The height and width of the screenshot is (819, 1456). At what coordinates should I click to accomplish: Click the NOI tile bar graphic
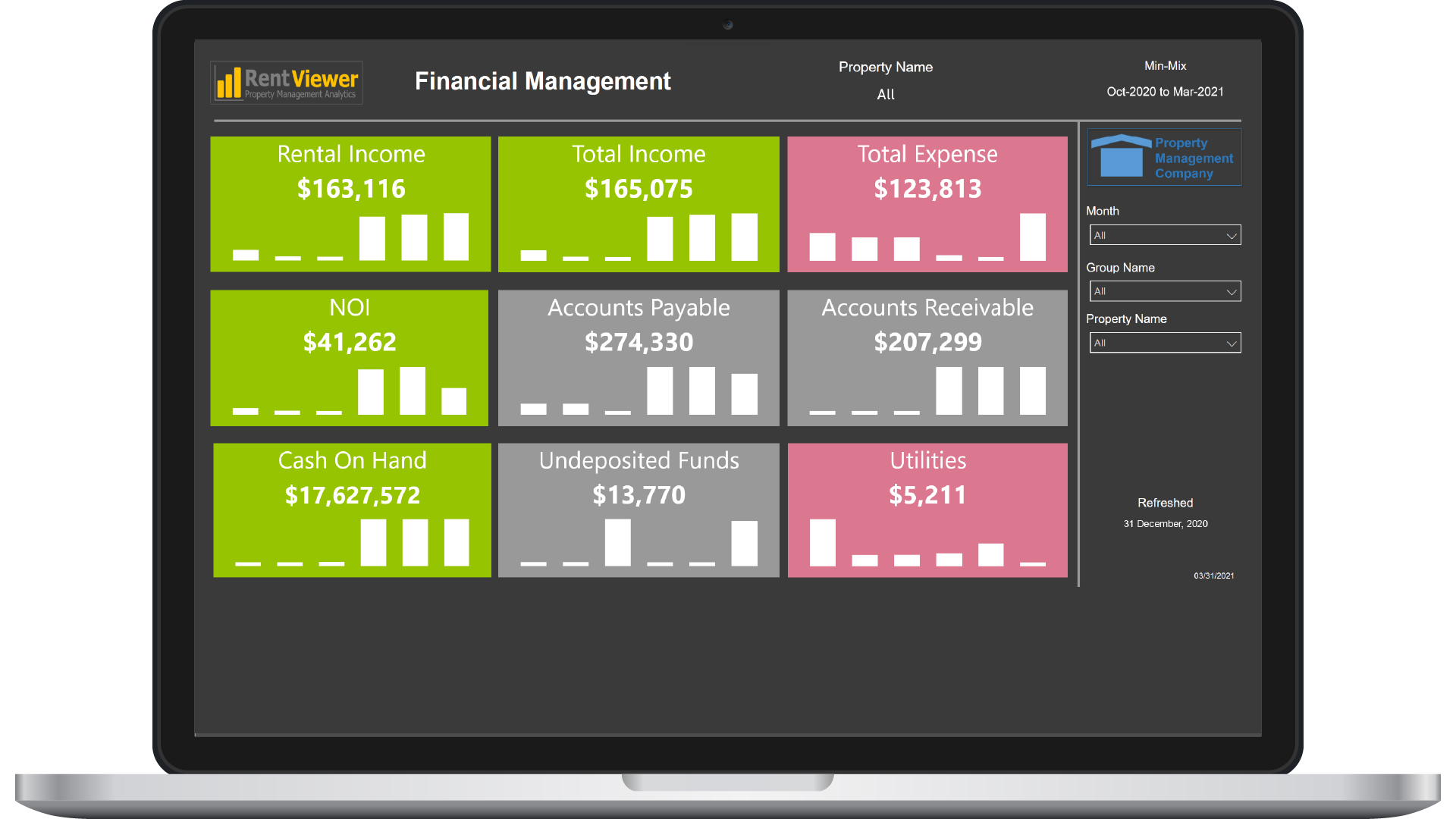349,391
